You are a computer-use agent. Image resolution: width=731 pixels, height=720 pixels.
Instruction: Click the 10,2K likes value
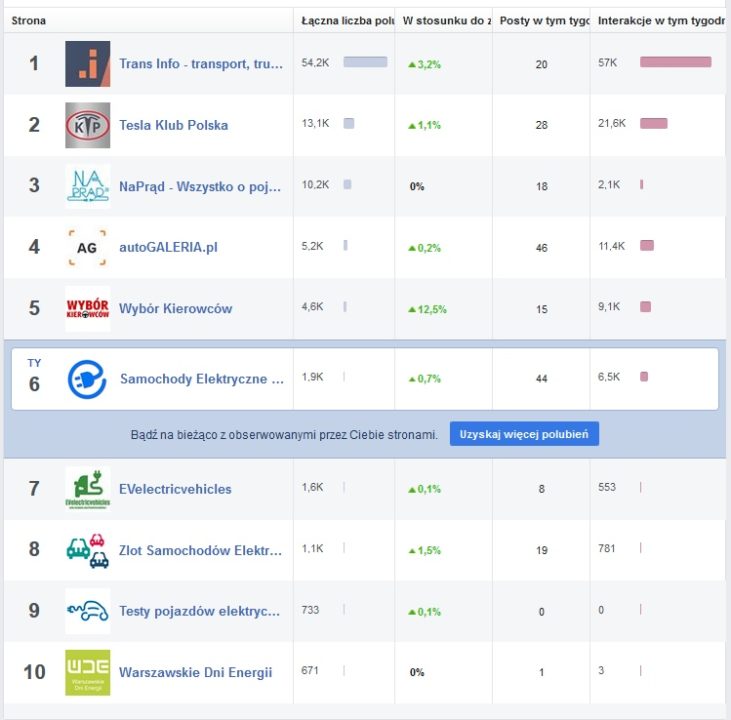315,185
